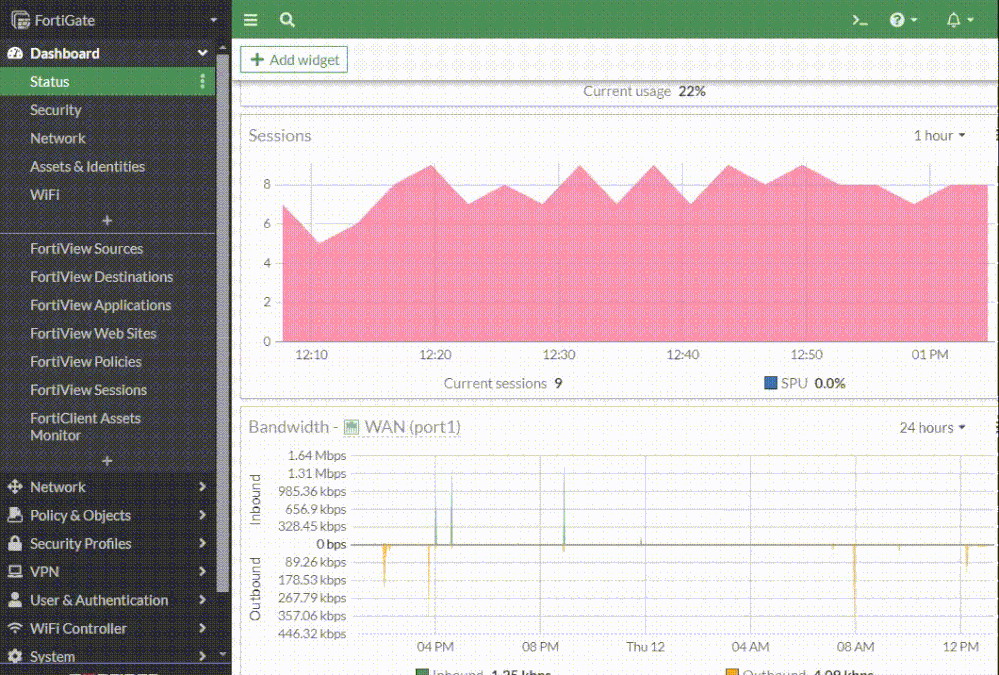Open the help question-mark menu

point(903,20)
